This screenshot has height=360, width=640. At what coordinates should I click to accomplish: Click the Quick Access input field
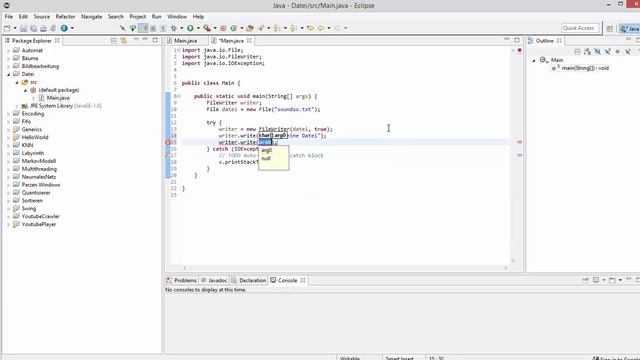[580, 28]
